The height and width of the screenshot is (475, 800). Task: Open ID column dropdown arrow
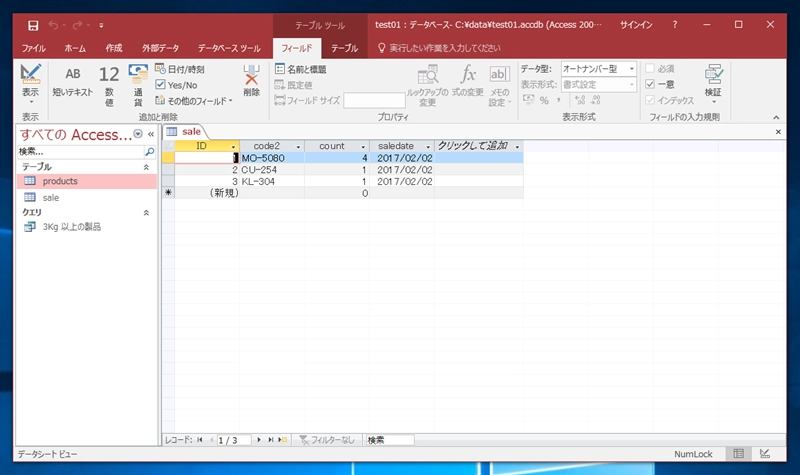(x=233, y=146)
